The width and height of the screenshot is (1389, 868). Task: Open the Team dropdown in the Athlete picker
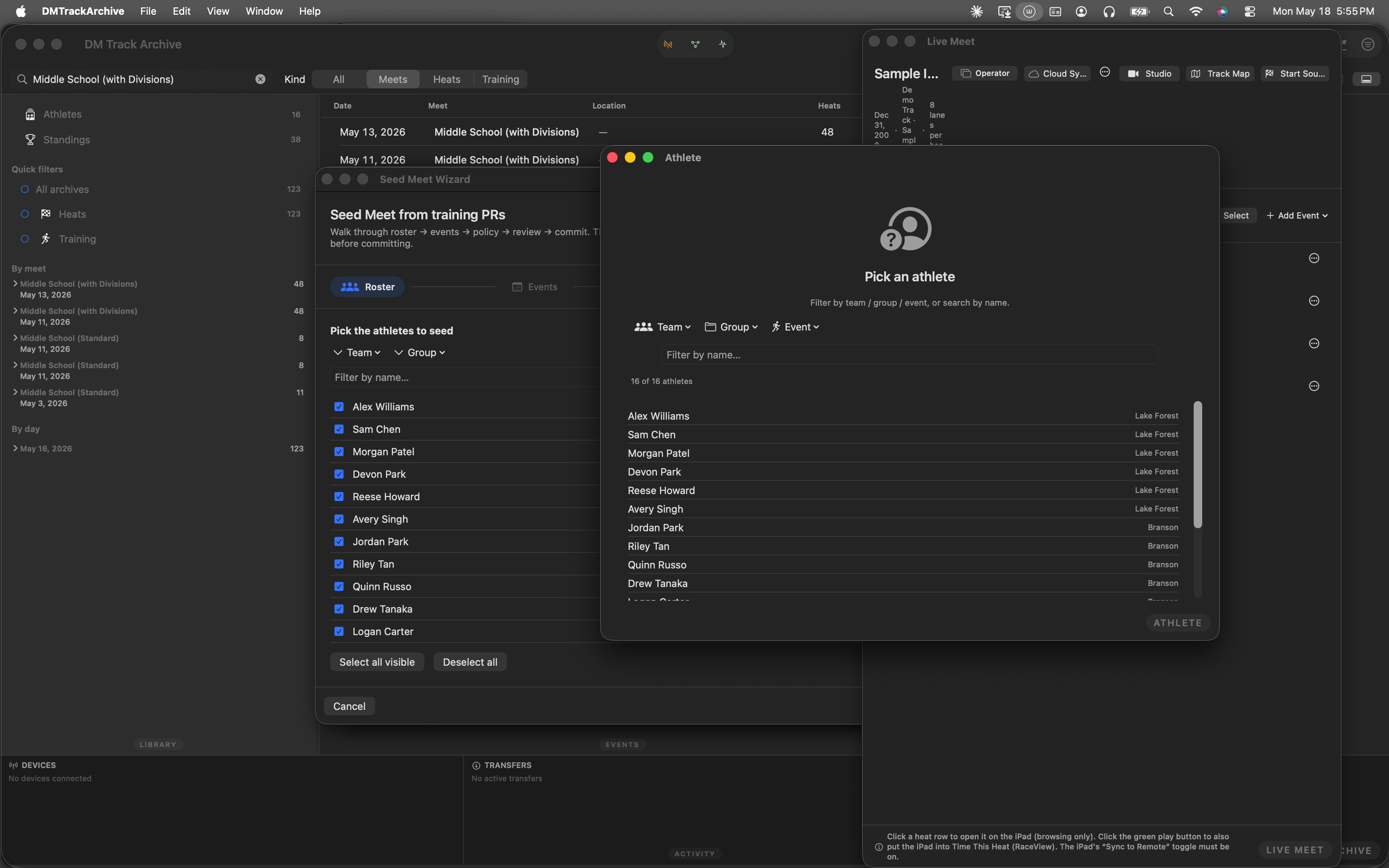click(x=662, y=327)
